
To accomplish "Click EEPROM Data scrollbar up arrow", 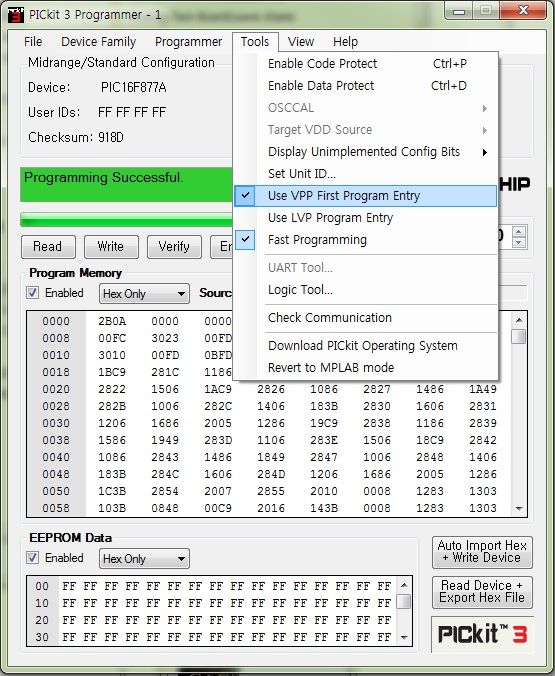I will point(404,585).
